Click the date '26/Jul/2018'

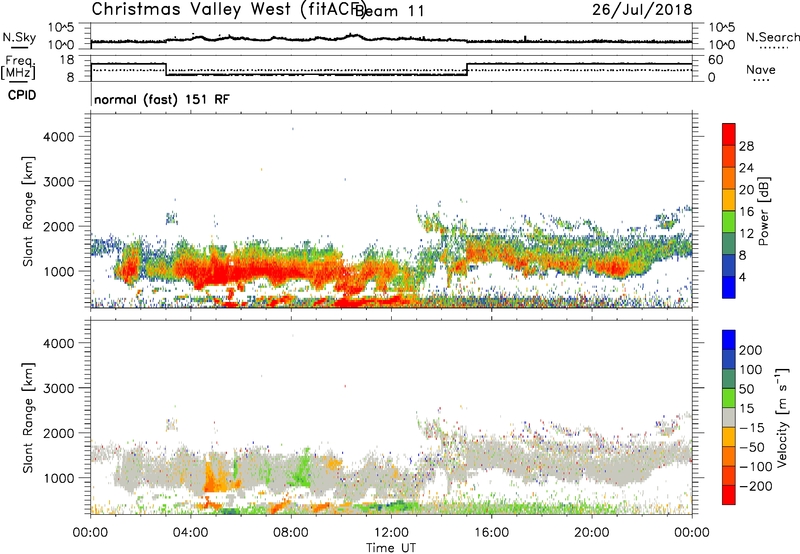[x=642, y=9]
